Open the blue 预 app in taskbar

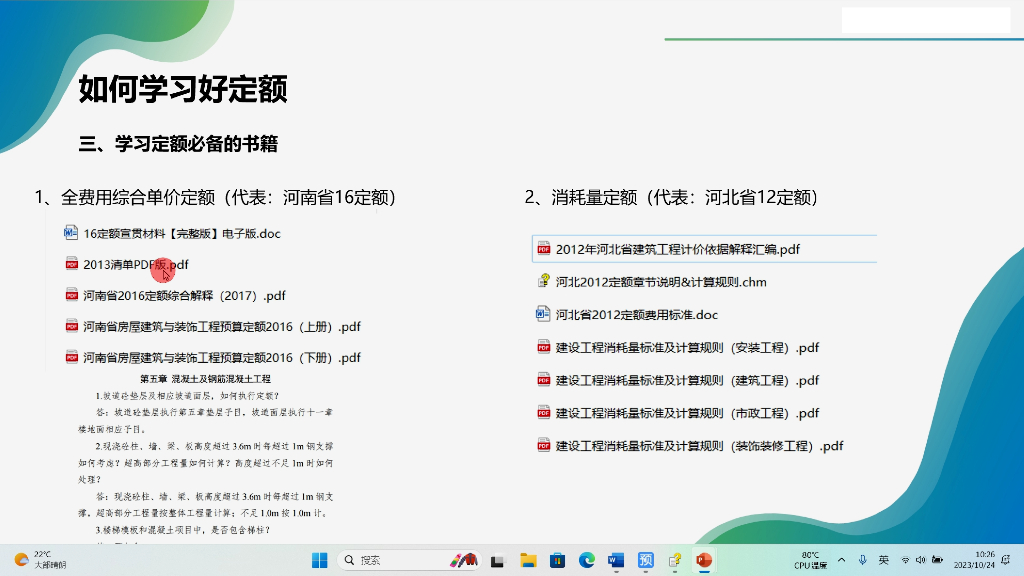pos(646,560)
